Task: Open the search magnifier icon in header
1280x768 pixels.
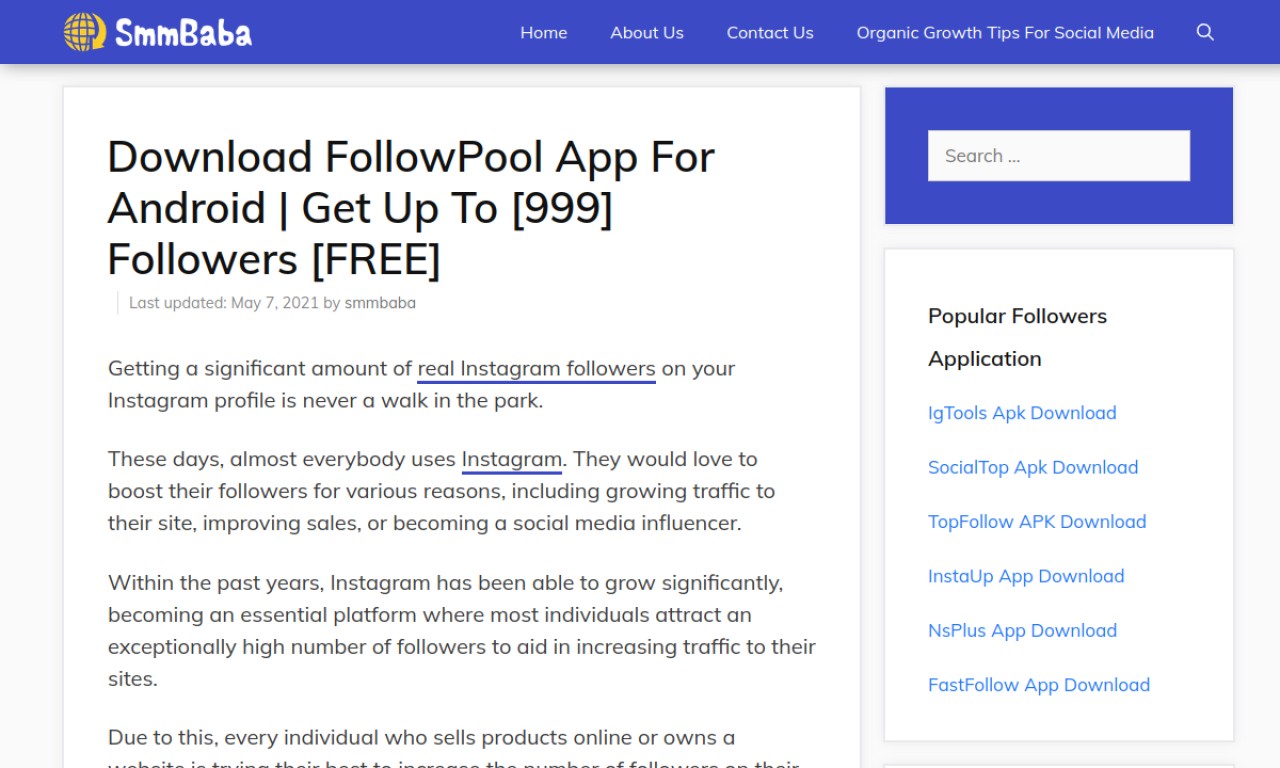Action: (x=1205, y=32)
